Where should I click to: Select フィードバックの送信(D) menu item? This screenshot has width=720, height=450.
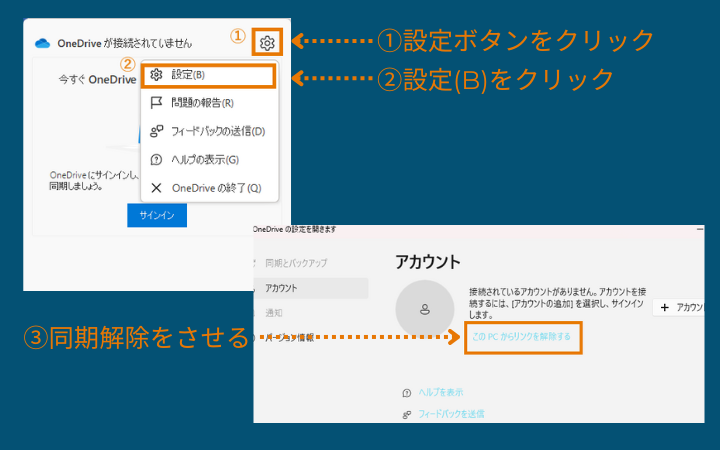209,131
